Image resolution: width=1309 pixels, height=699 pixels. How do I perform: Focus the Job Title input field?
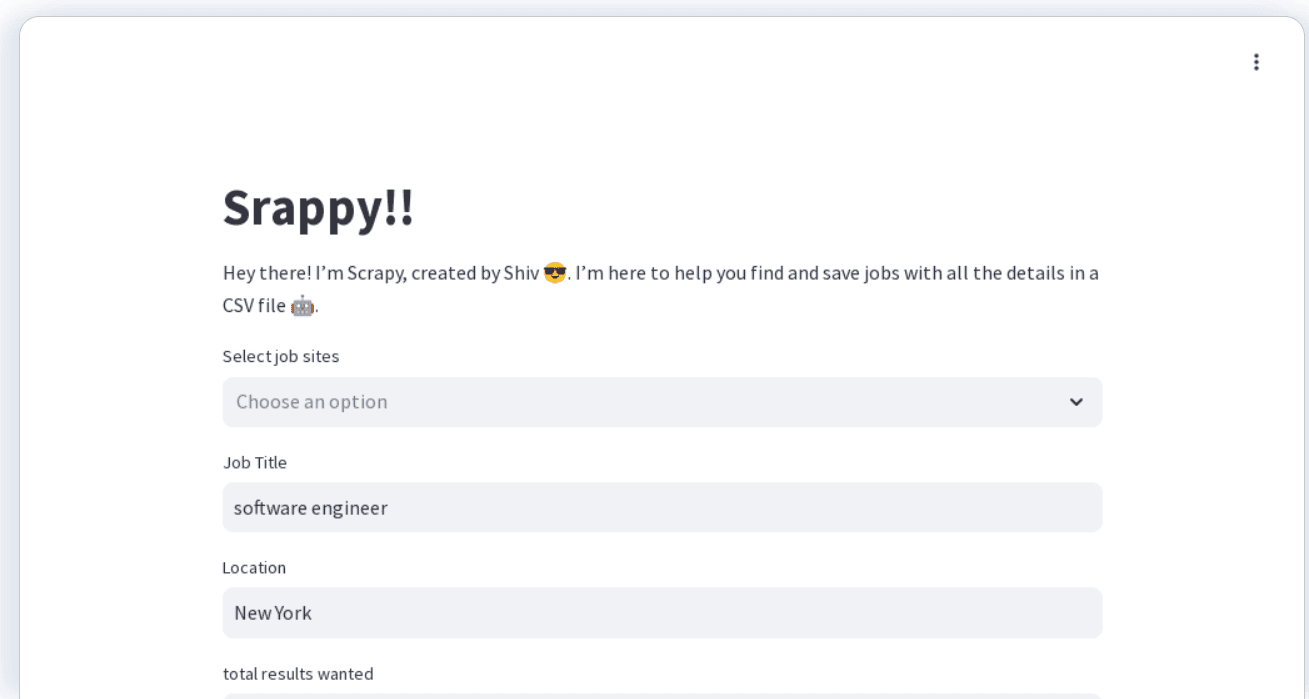(662, 508)
